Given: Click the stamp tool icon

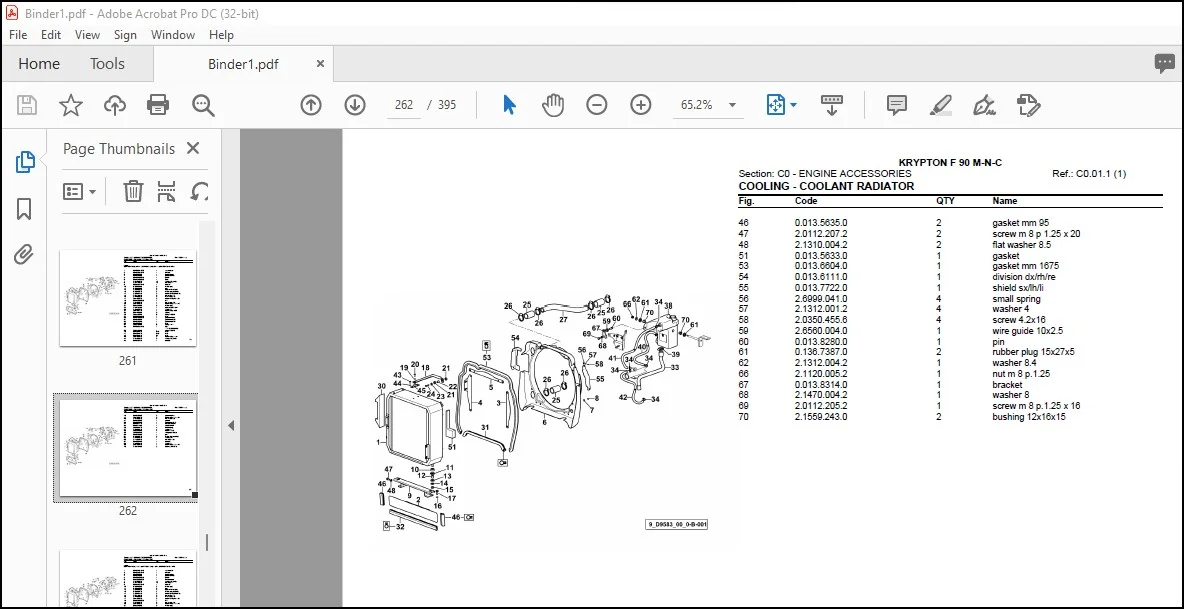Looking at the screenshot, I should (x=1028, y=105).
